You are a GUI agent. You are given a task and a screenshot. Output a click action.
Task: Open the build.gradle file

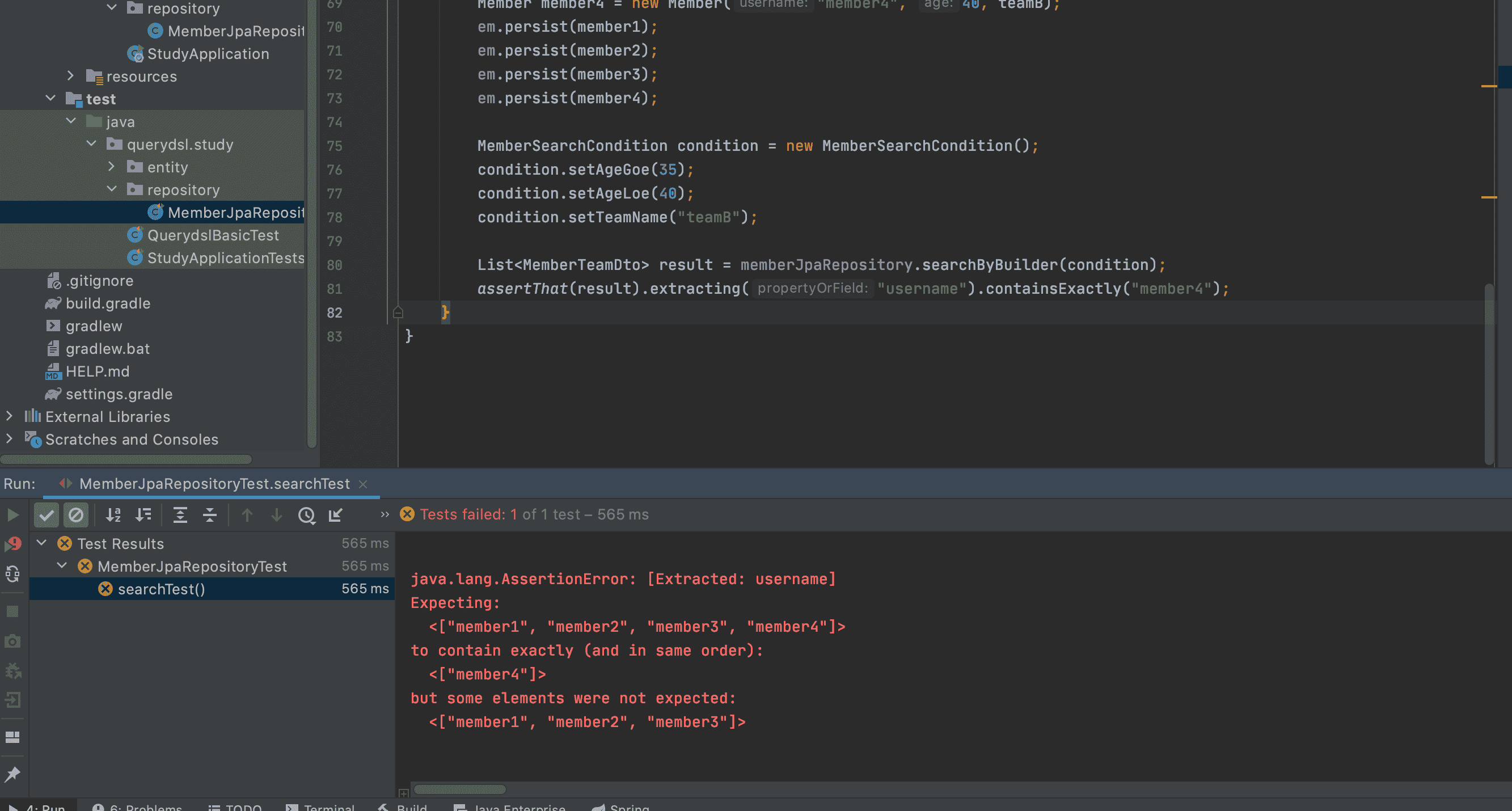108,303
